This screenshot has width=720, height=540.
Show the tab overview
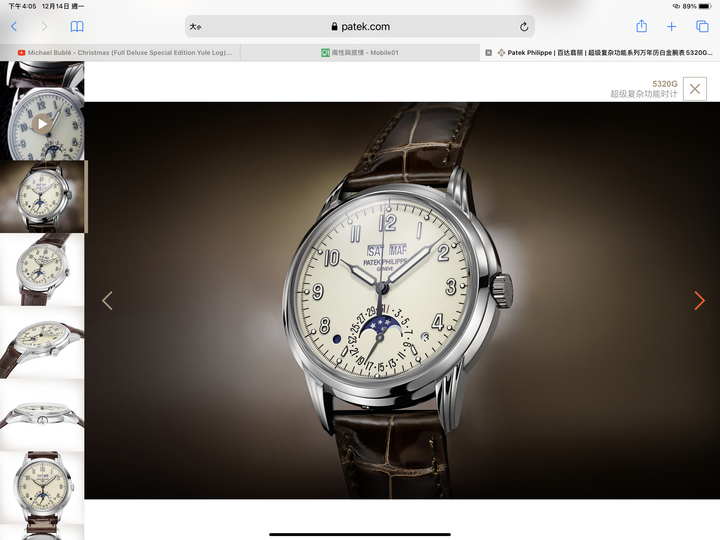702,26
